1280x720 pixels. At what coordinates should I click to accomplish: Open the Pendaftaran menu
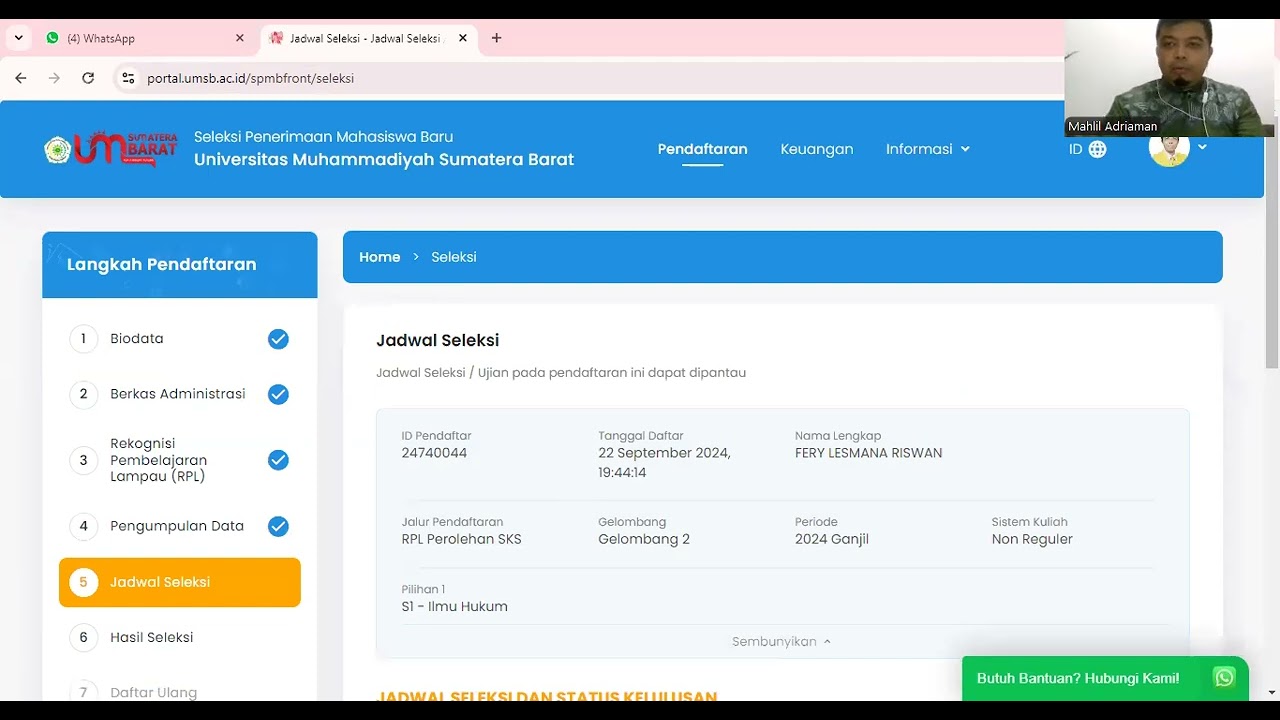tap(702, 149)
